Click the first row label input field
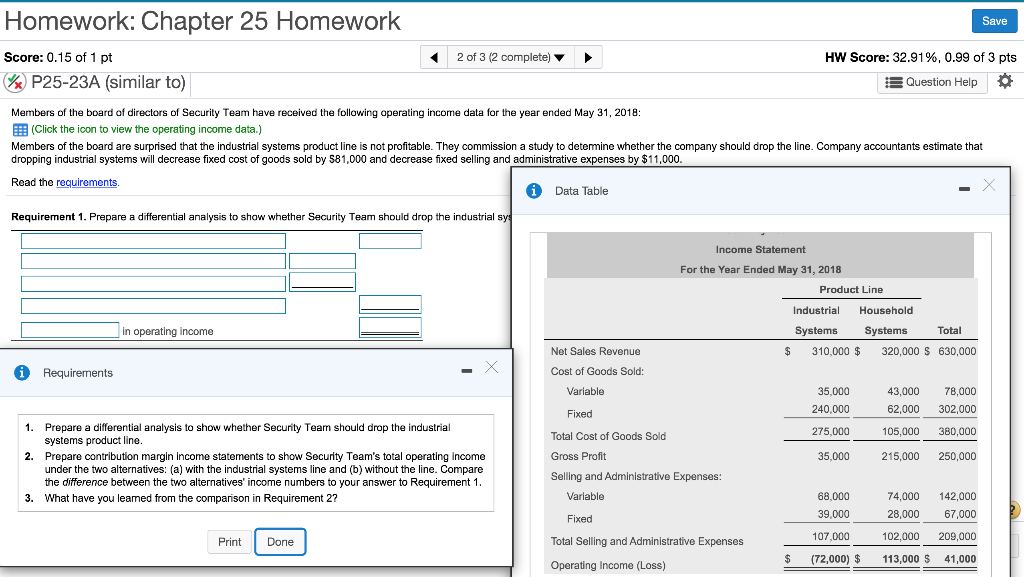The width and height of the screenshot is (1024, 577). pyautogui.click(x=153, y=241)
